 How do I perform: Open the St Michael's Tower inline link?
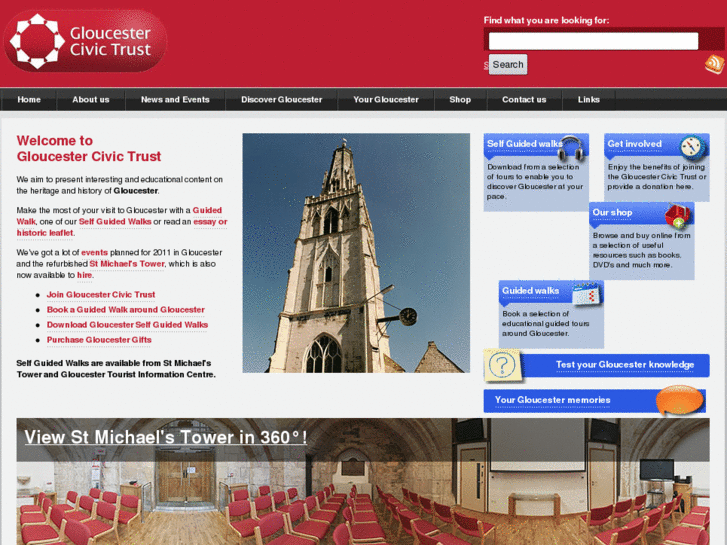coord(127,264)
